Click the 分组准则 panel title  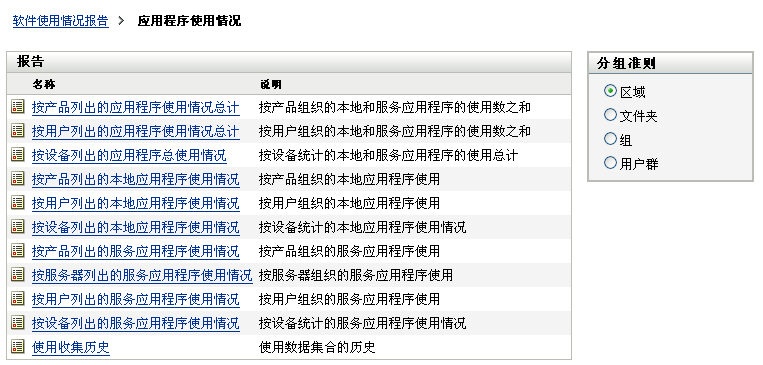626,63
